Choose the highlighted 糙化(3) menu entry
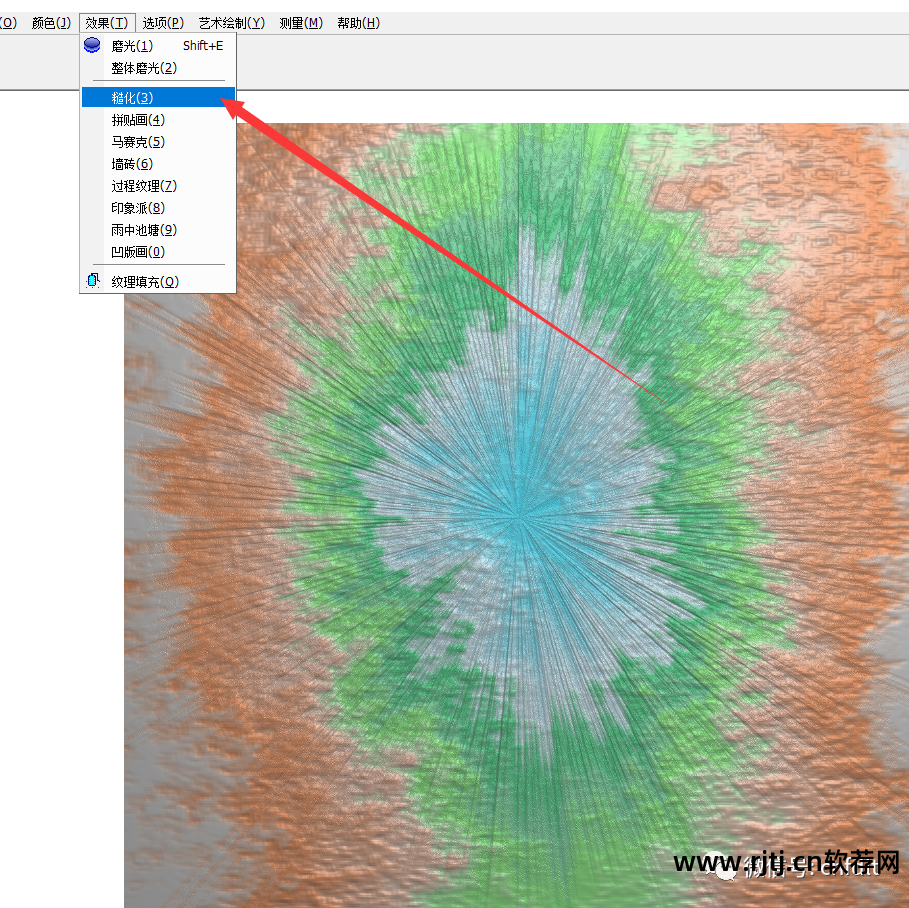This screenshot has height=908, width=909. [x=133, y=98]
